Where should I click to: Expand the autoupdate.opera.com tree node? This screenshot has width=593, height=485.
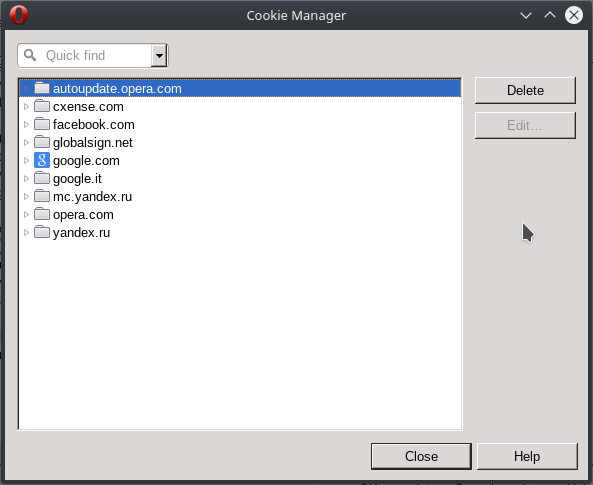26,89
